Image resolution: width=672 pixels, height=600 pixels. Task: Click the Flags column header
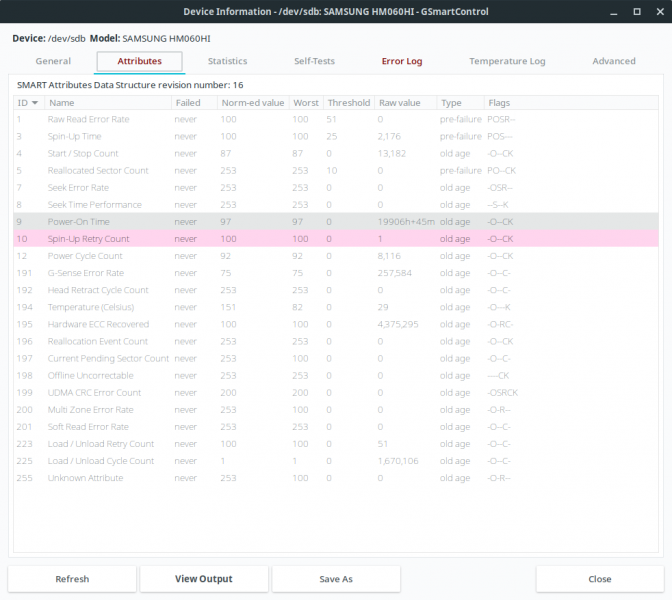coord(571,103)
